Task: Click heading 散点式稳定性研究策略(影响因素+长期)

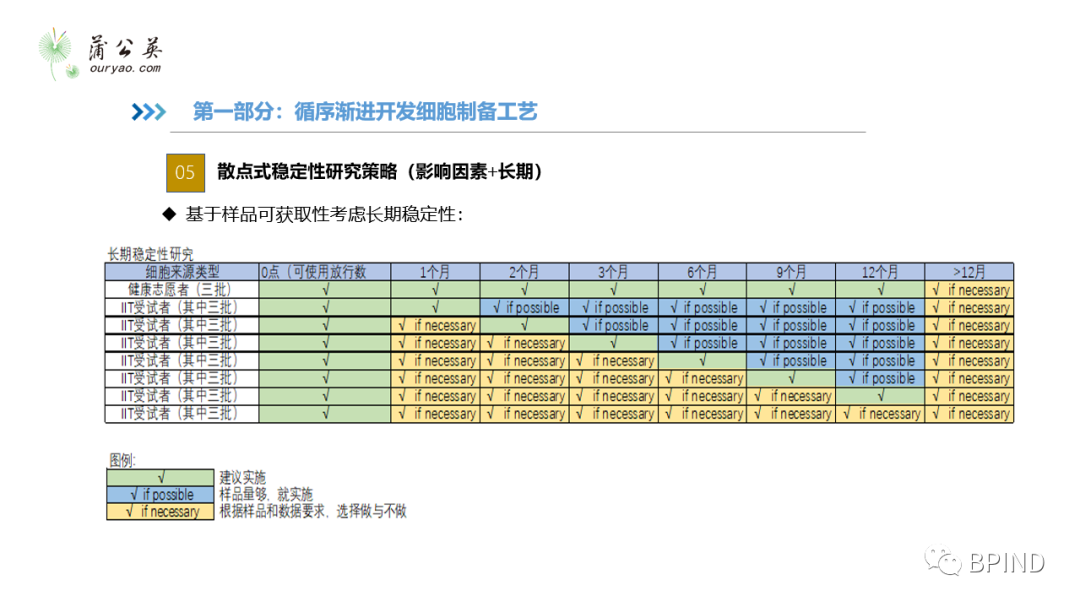Action: point(380,171)
